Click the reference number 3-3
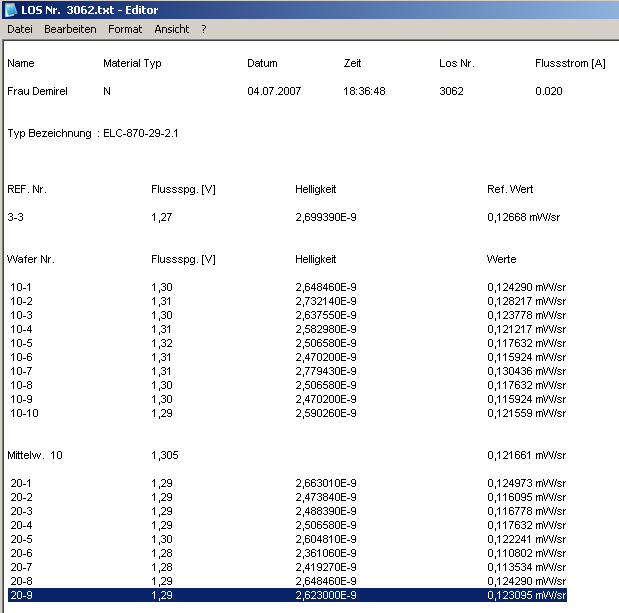 tap(15, 217)
